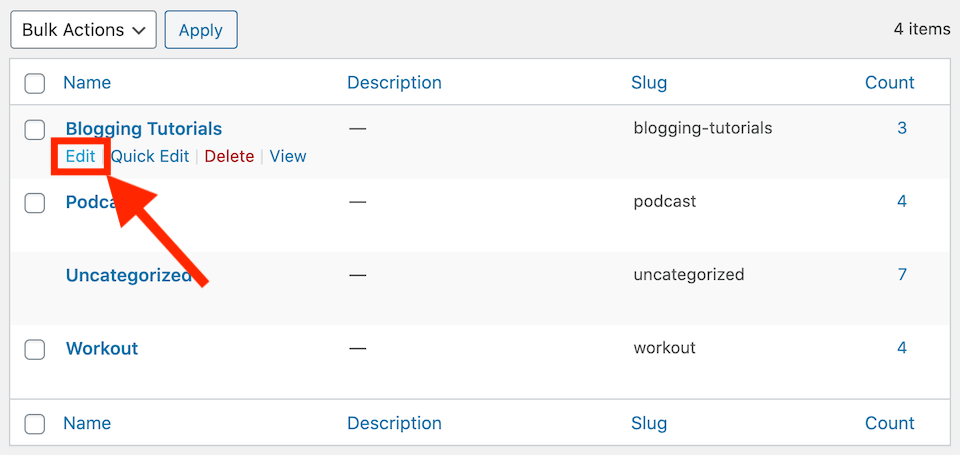Toggle the select-all checkbox in header
960x455 pixels.
(x=34, y=83)
